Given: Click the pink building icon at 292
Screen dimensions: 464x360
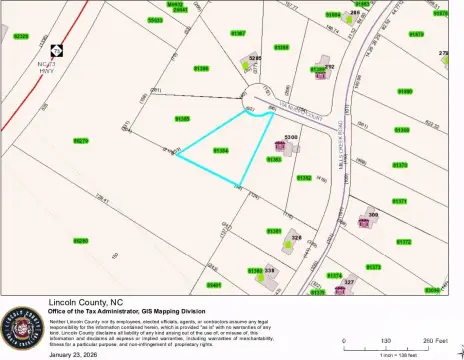Looking at the screenshot, I should 321,75.
